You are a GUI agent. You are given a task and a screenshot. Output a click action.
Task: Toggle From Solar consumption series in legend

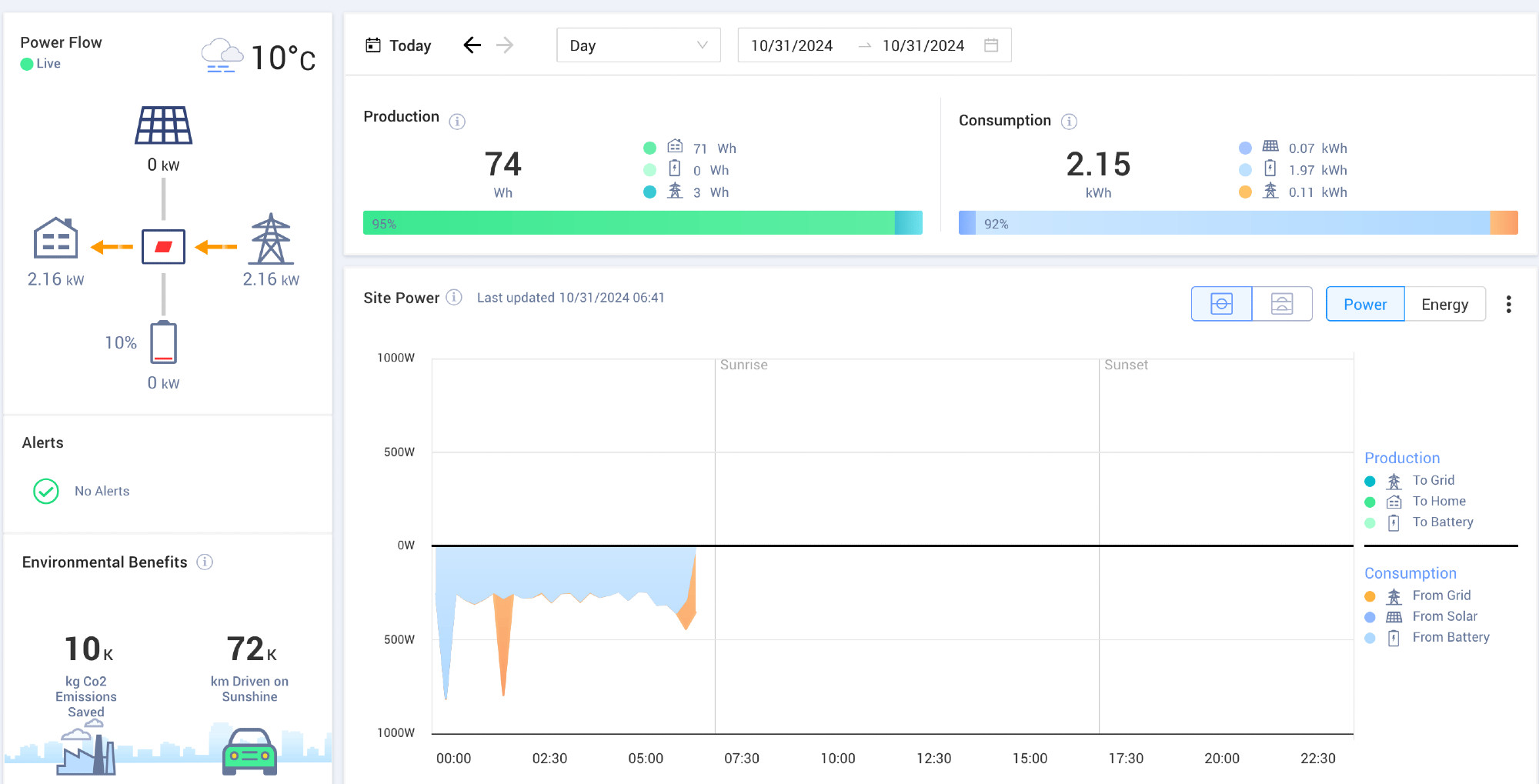(x=1420, y=616)
